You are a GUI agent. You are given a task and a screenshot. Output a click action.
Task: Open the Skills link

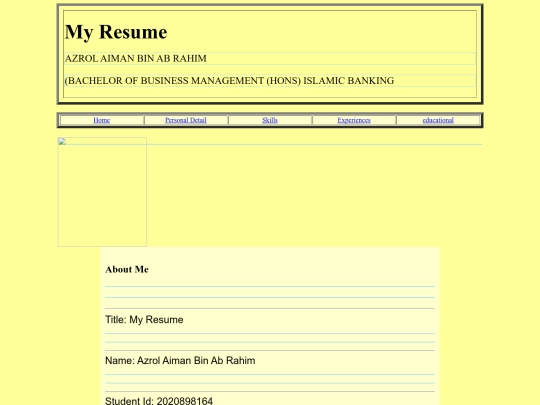click(270, 120)
